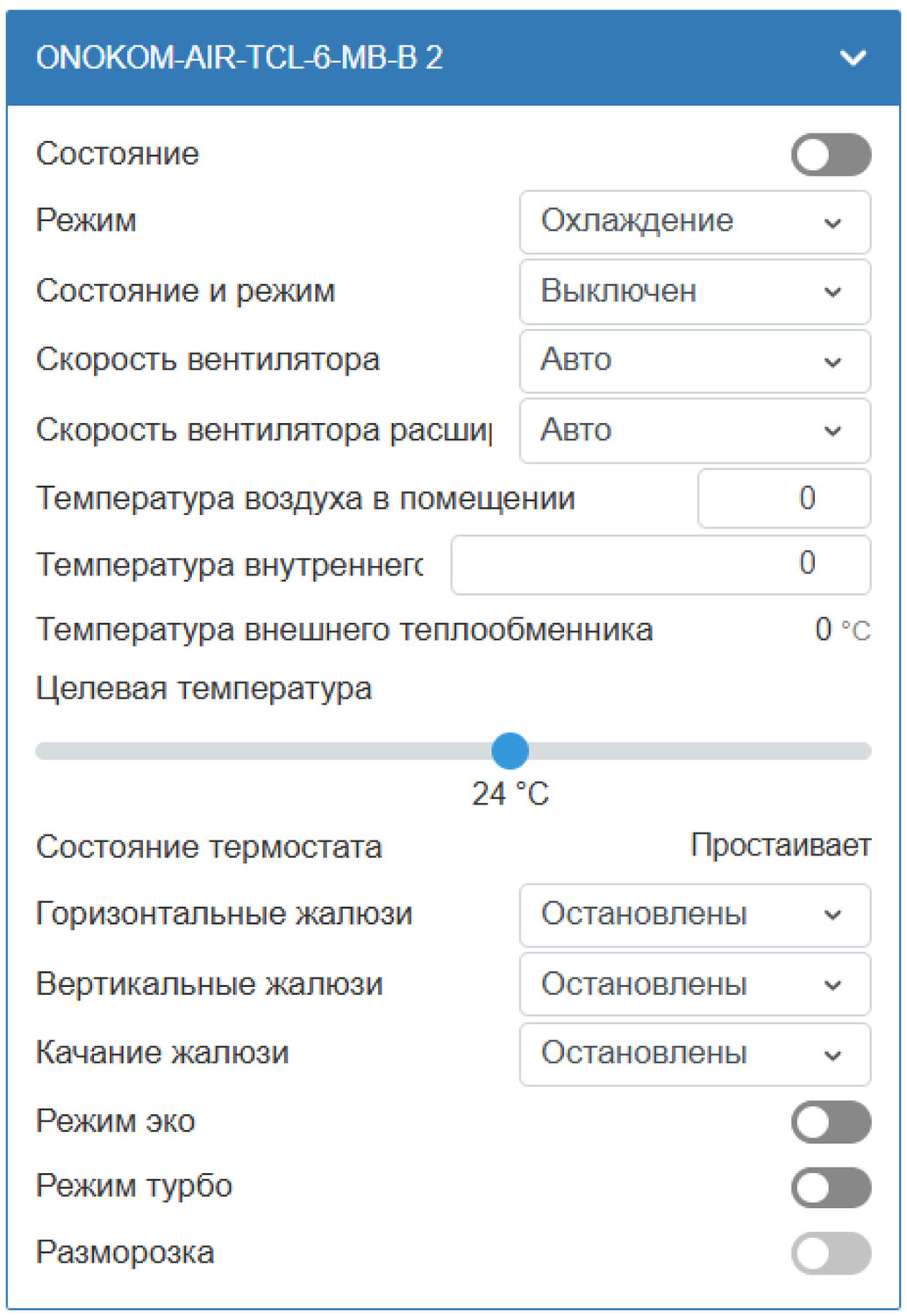Screen dimensions: 907x1316
Task: Click the 24 °C target temperature label
Action: 510,794
